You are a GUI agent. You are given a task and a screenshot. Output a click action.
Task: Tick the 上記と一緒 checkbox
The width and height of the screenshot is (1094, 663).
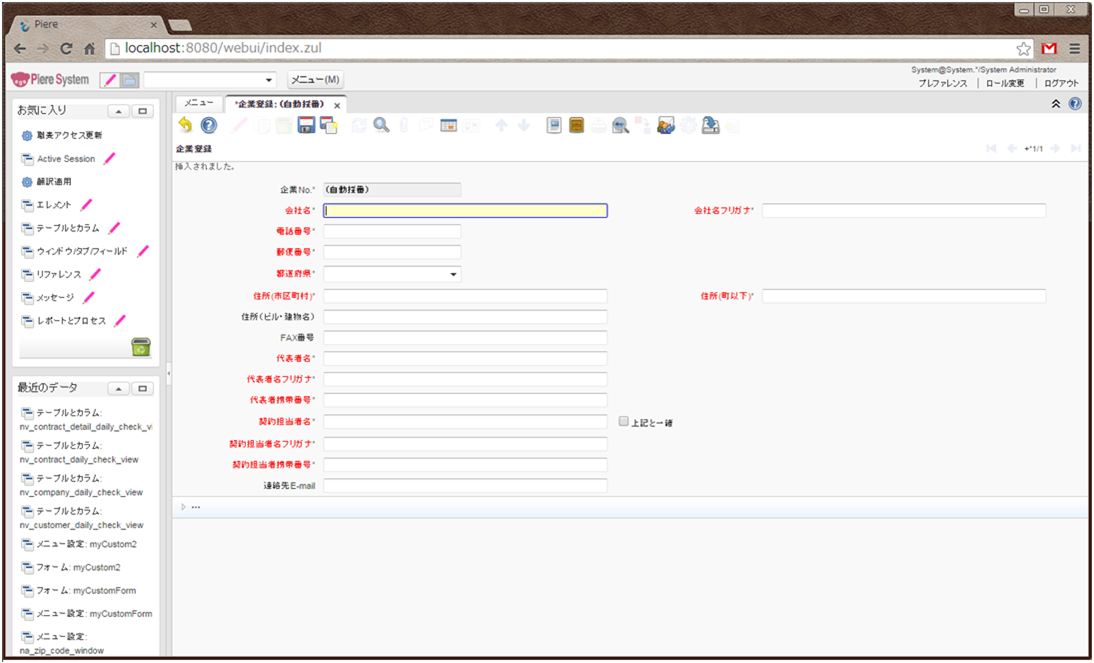point(624,422)
